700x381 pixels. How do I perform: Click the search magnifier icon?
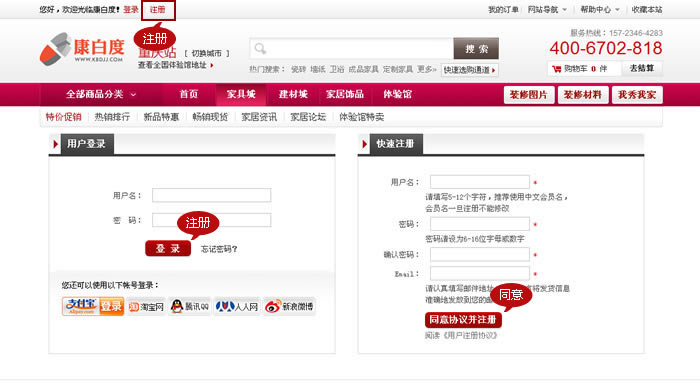[x=260, y=48]
